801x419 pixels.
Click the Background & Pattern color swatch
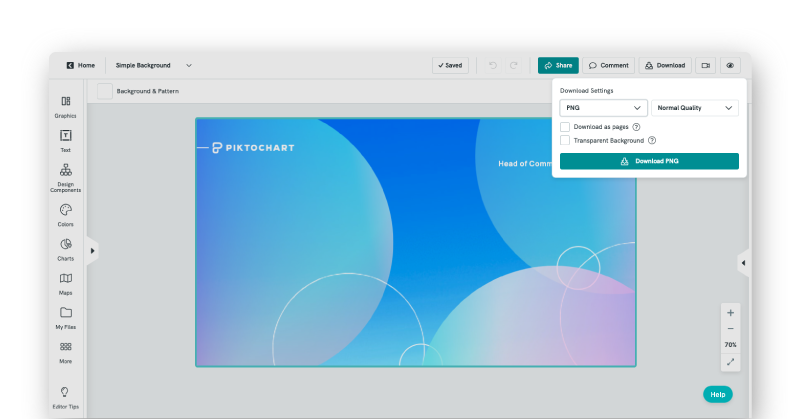(105, 91)
